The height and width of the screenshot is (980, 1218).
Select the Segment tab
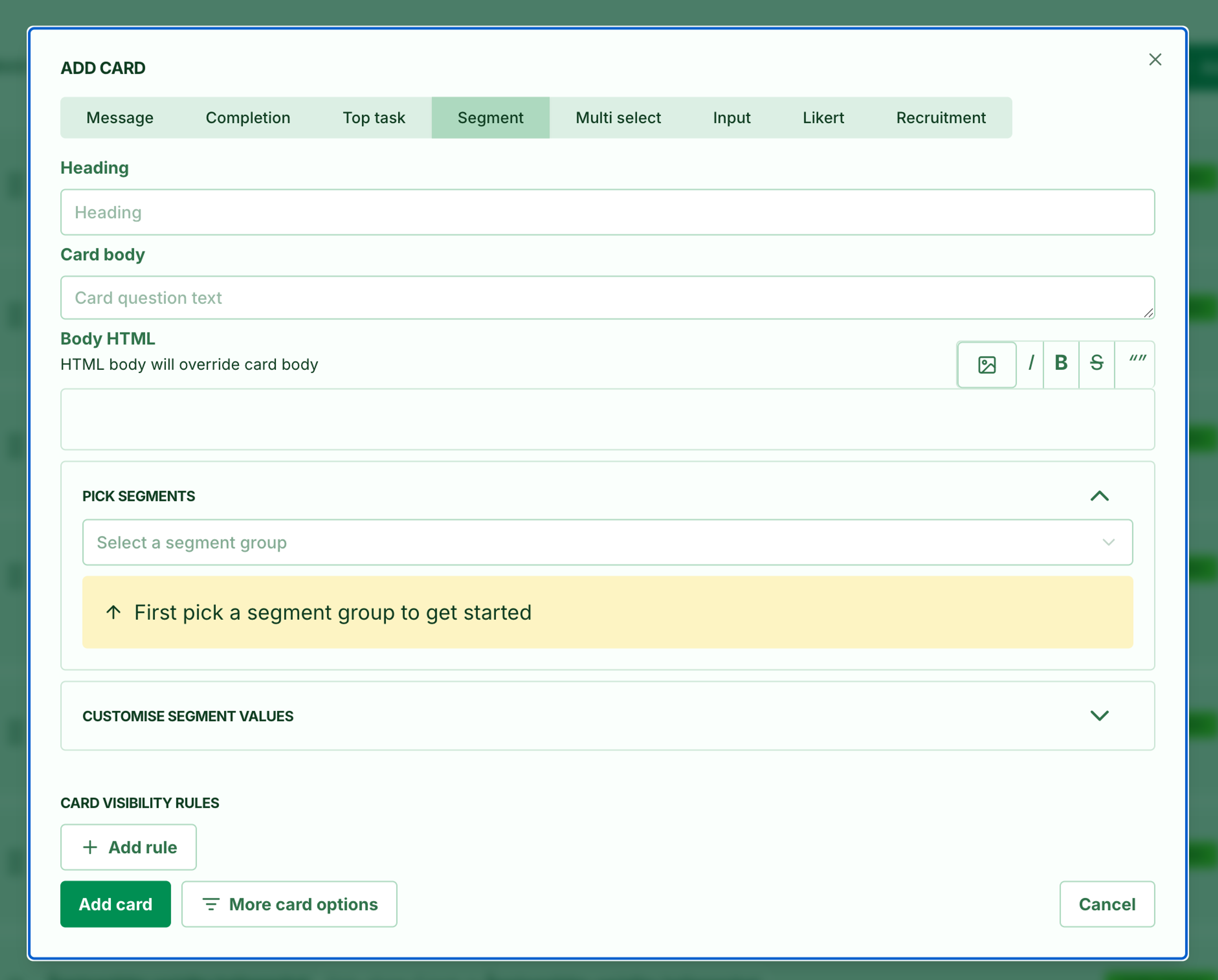(x=490, y=118)
